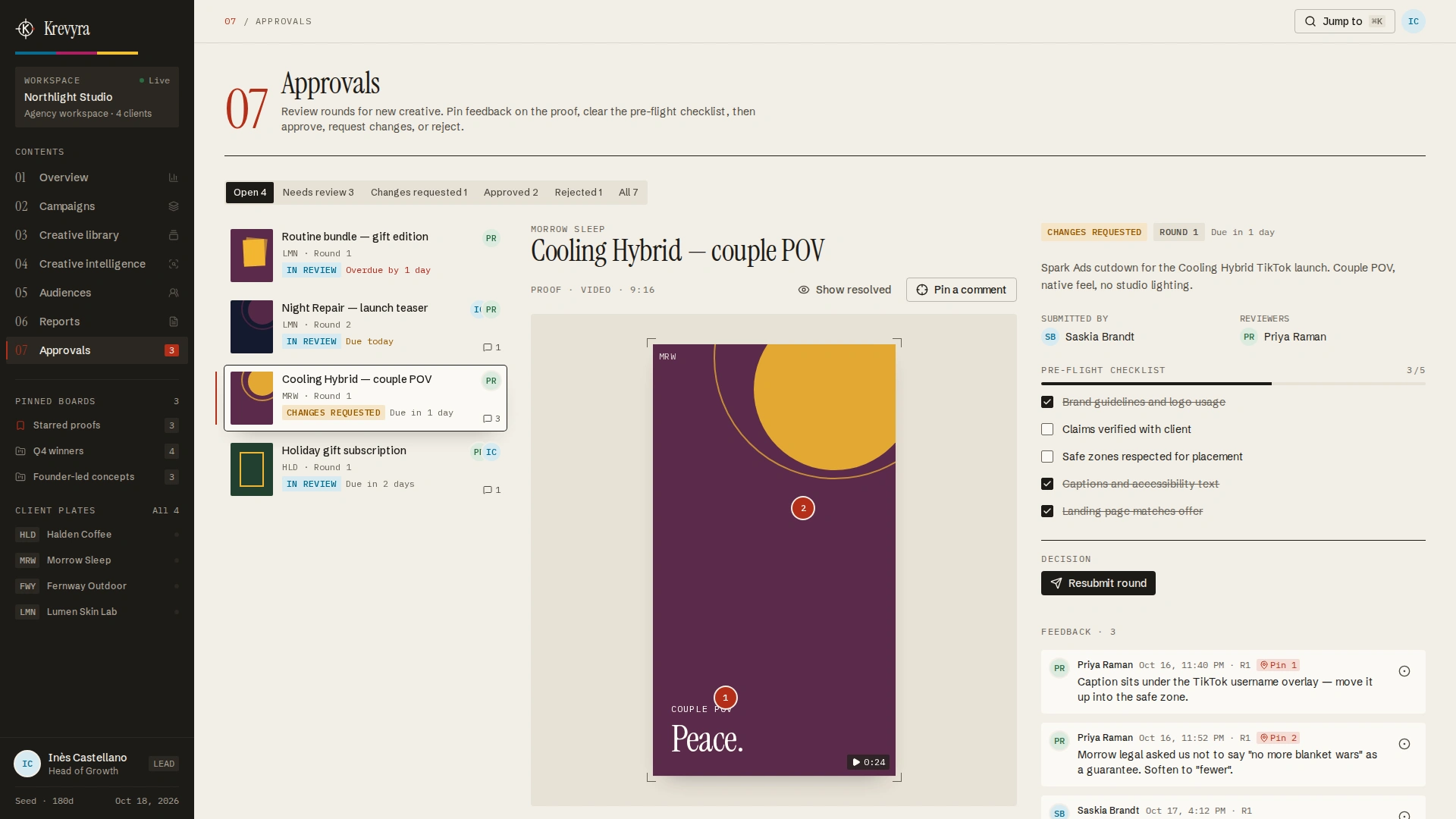The width and height of the screenshot is (1456, 819).
Task: Click PR reviewer avatar on Routine bundle card
Action: (491, 238)
